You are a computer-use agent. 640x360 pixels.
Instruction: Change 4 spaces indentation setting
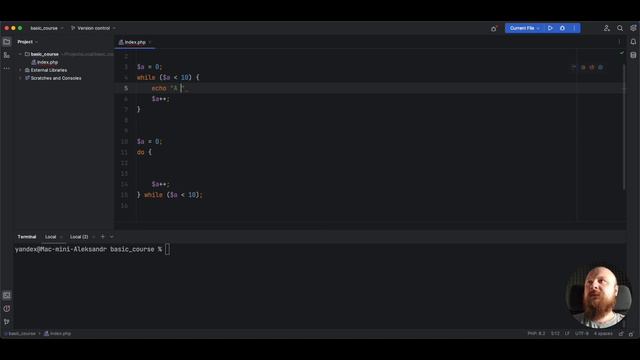pos(603,333)
